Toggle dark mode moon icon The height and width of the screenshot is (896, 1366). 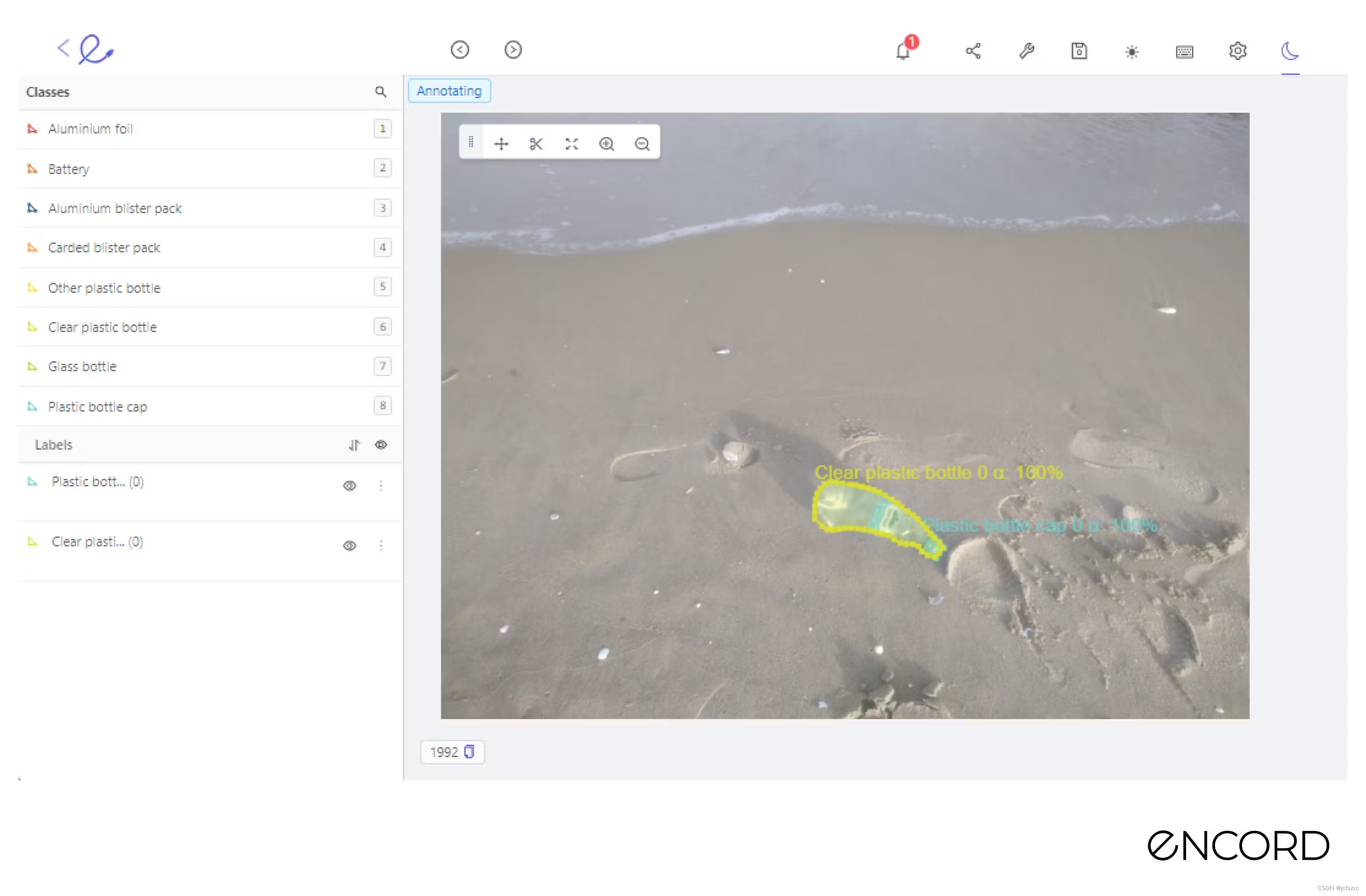click(x=1290, y=51)
